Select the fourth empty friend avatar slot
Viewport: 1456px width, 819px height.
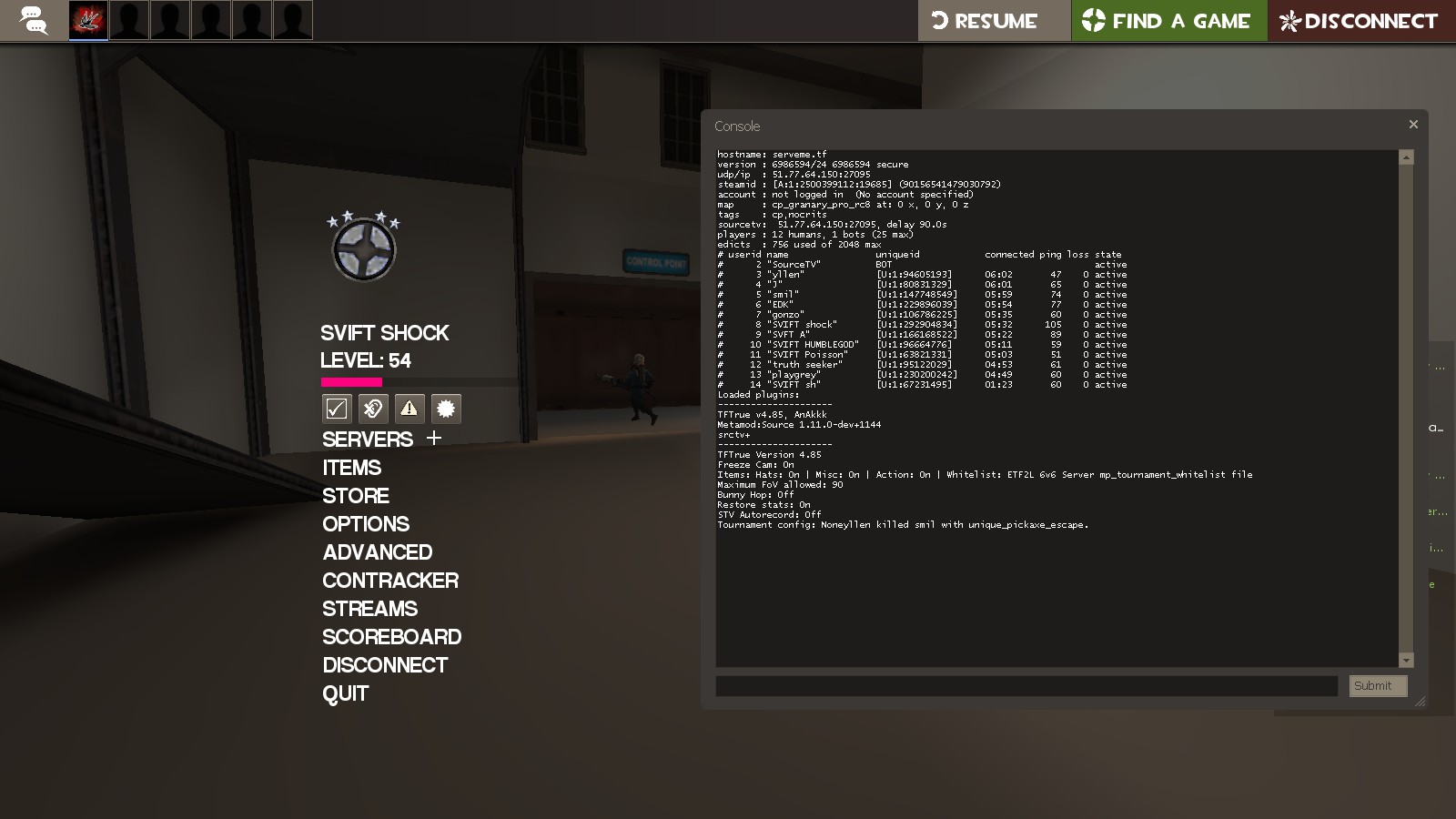[x=211, y=20]
